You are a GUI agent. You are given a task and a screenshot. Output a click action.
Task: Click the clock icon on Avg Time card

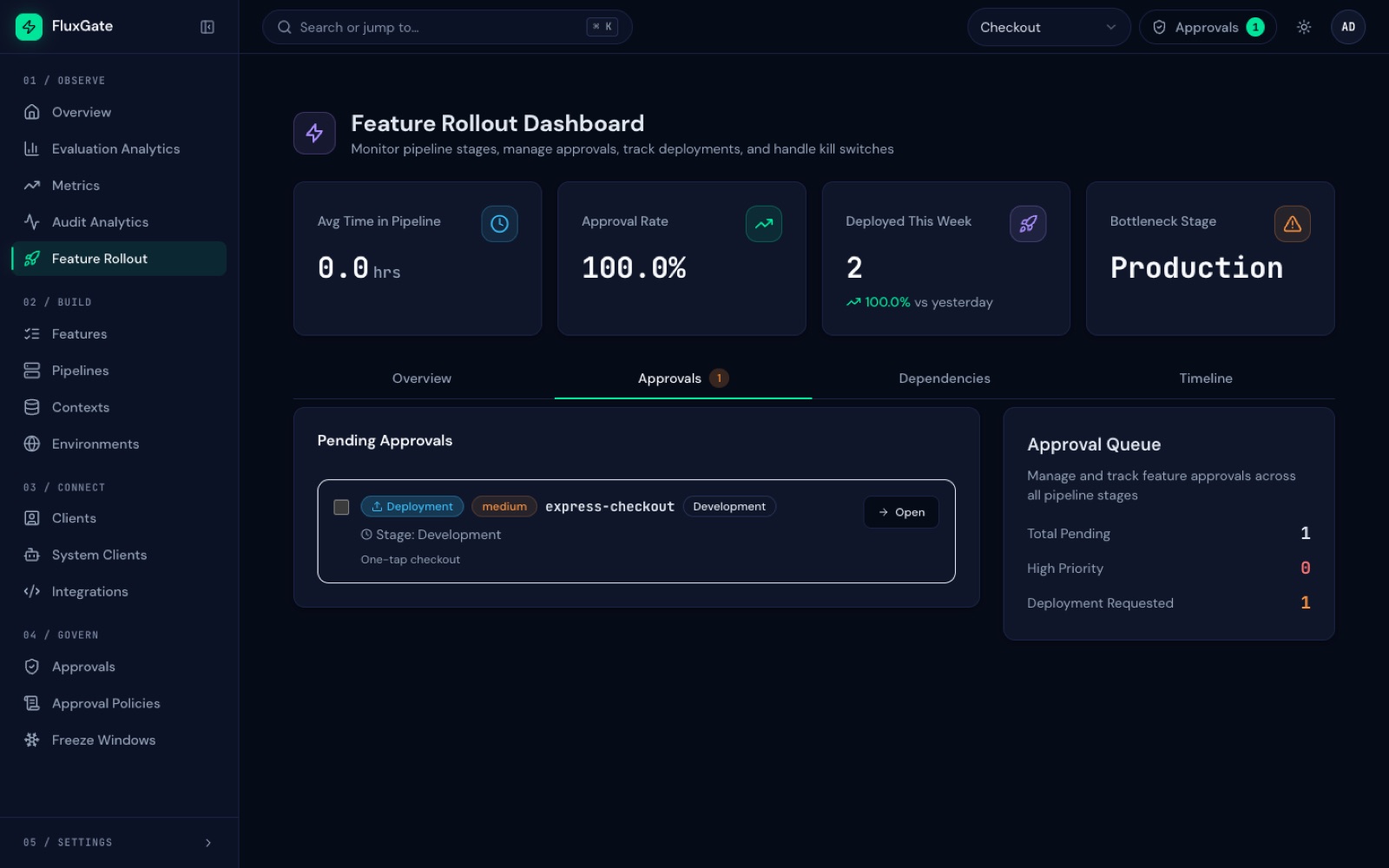click(x=499, y=224)
